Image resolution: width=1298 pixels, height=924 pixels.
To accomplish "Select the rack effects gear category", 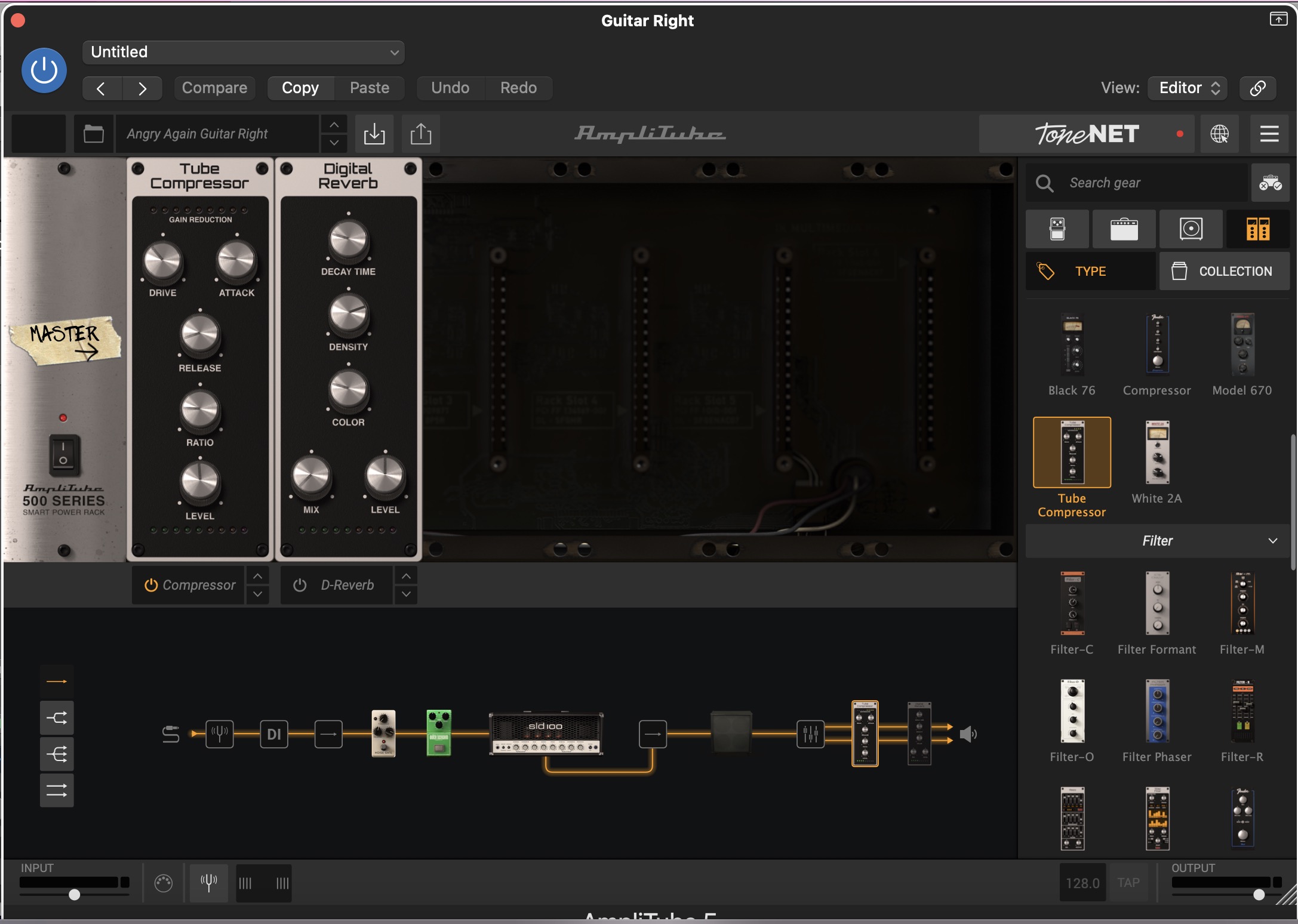I will coord(1258,229).
